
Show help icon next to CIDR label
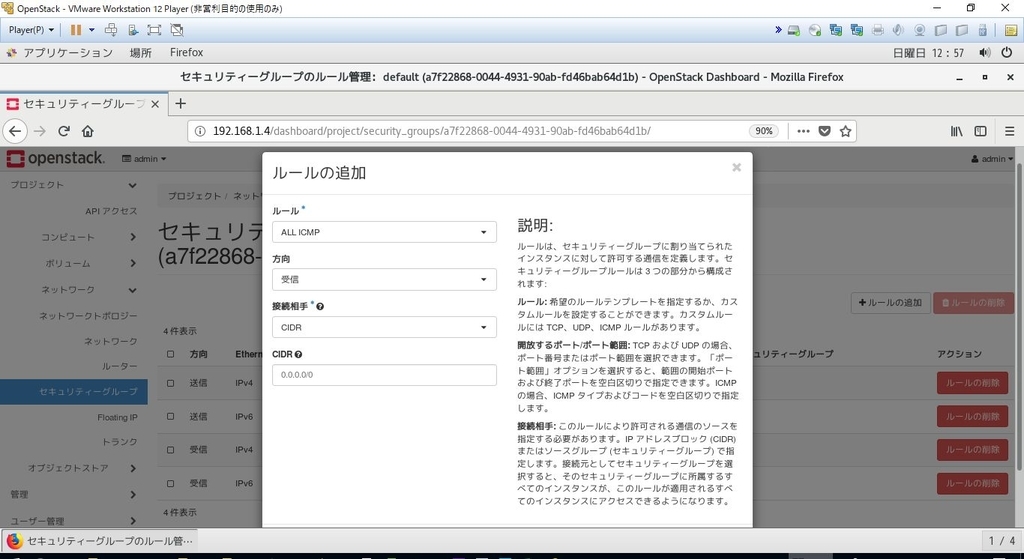coord(298,355)
